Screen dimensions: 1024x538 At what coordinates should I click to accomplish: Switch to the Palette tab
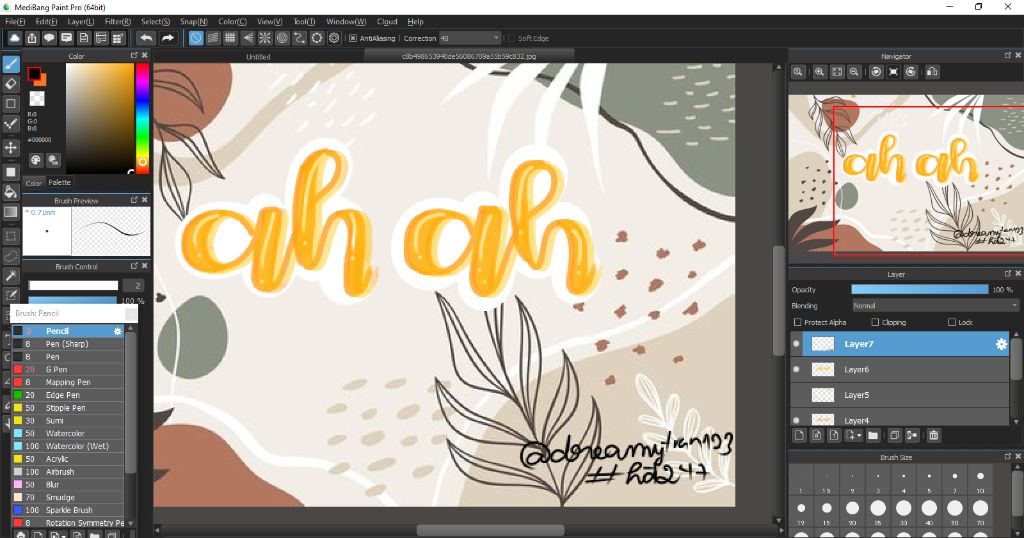point(59,183)
